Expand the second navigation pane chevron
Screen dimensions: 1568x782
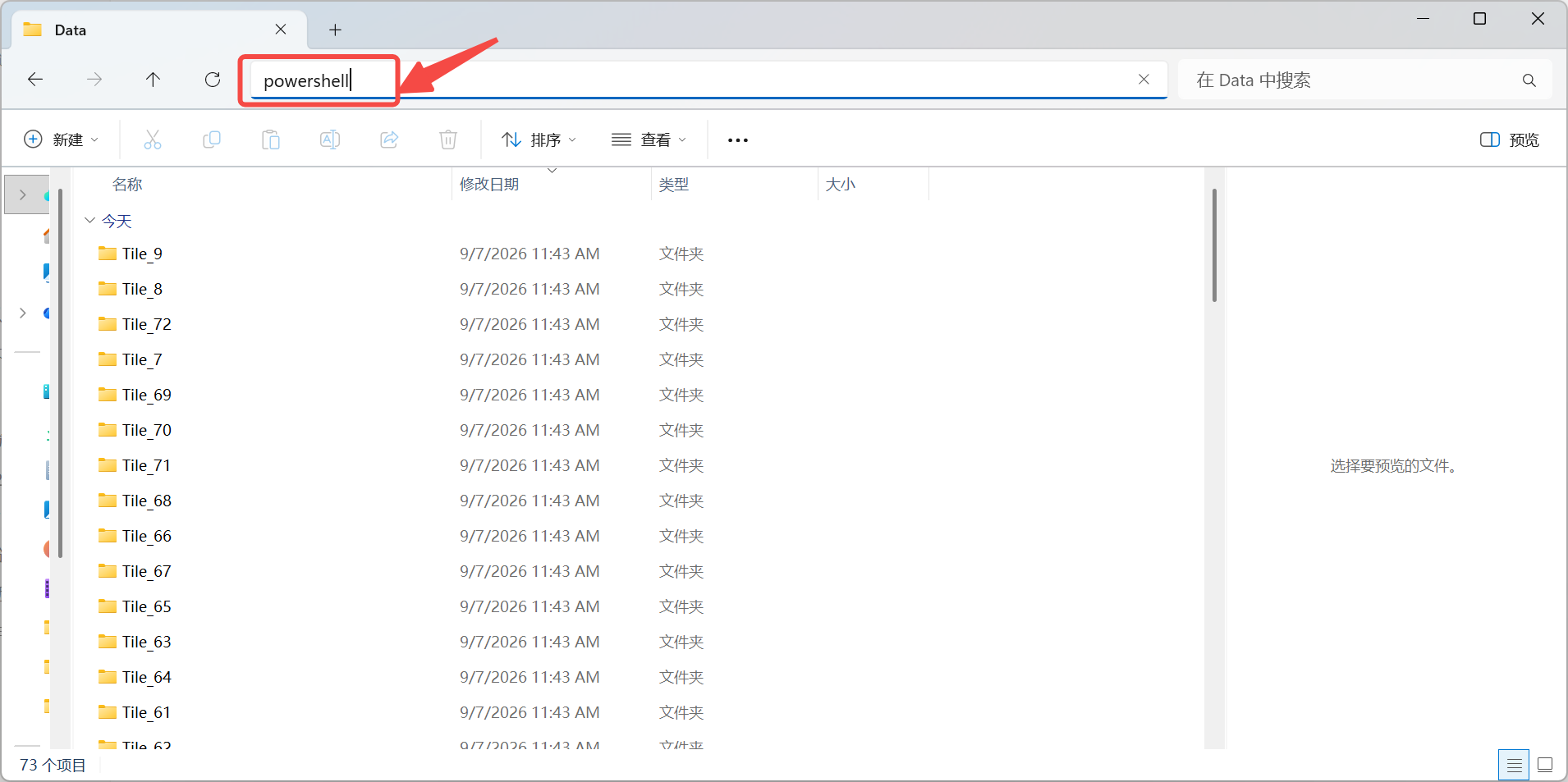23,313
